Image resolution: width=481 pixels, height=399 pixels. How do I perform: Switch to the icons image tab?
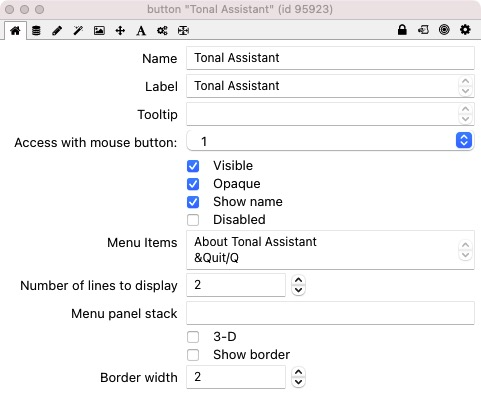[x=99, y=31]
